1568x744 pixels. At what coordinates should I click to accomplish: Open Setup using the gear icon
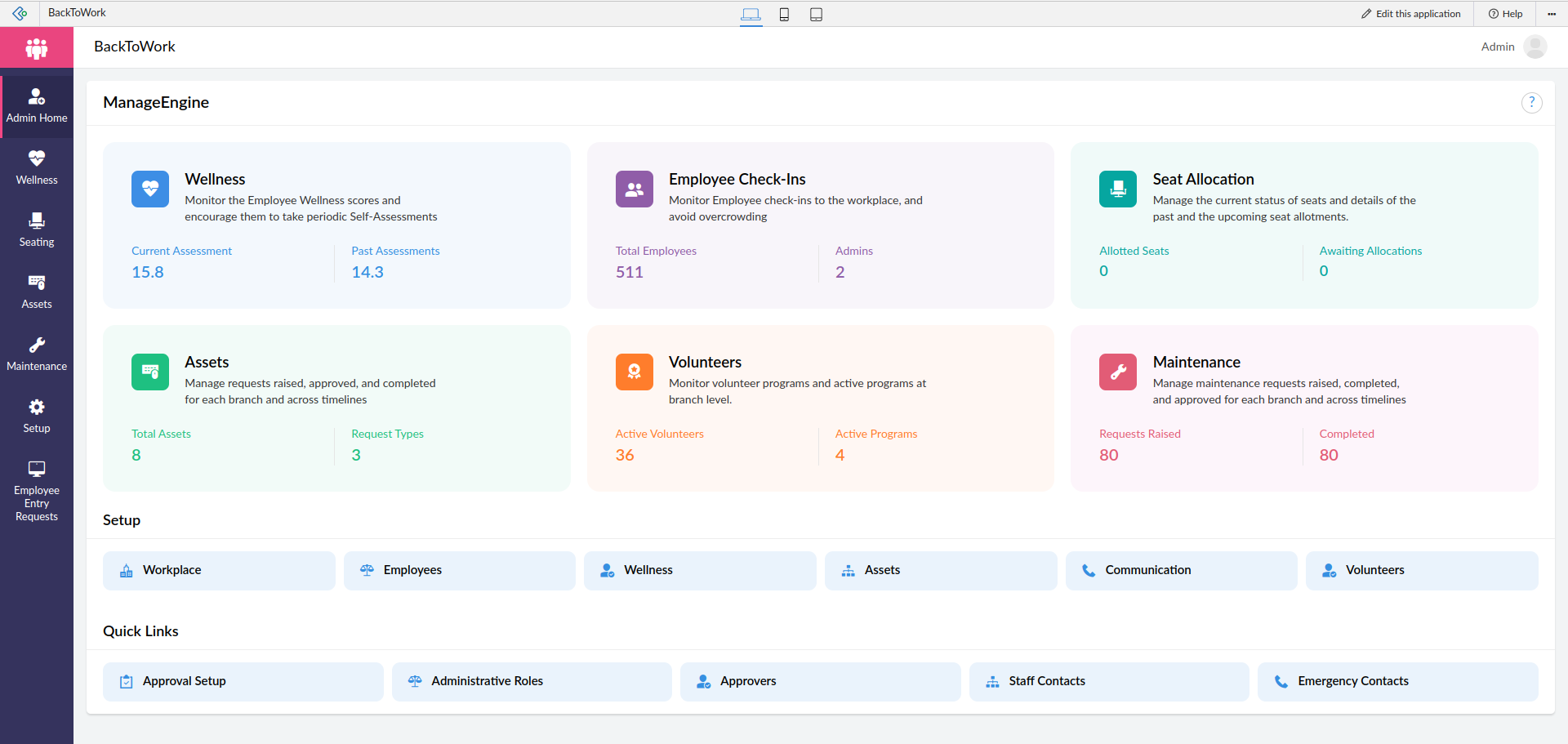click(x=36, y=415)
